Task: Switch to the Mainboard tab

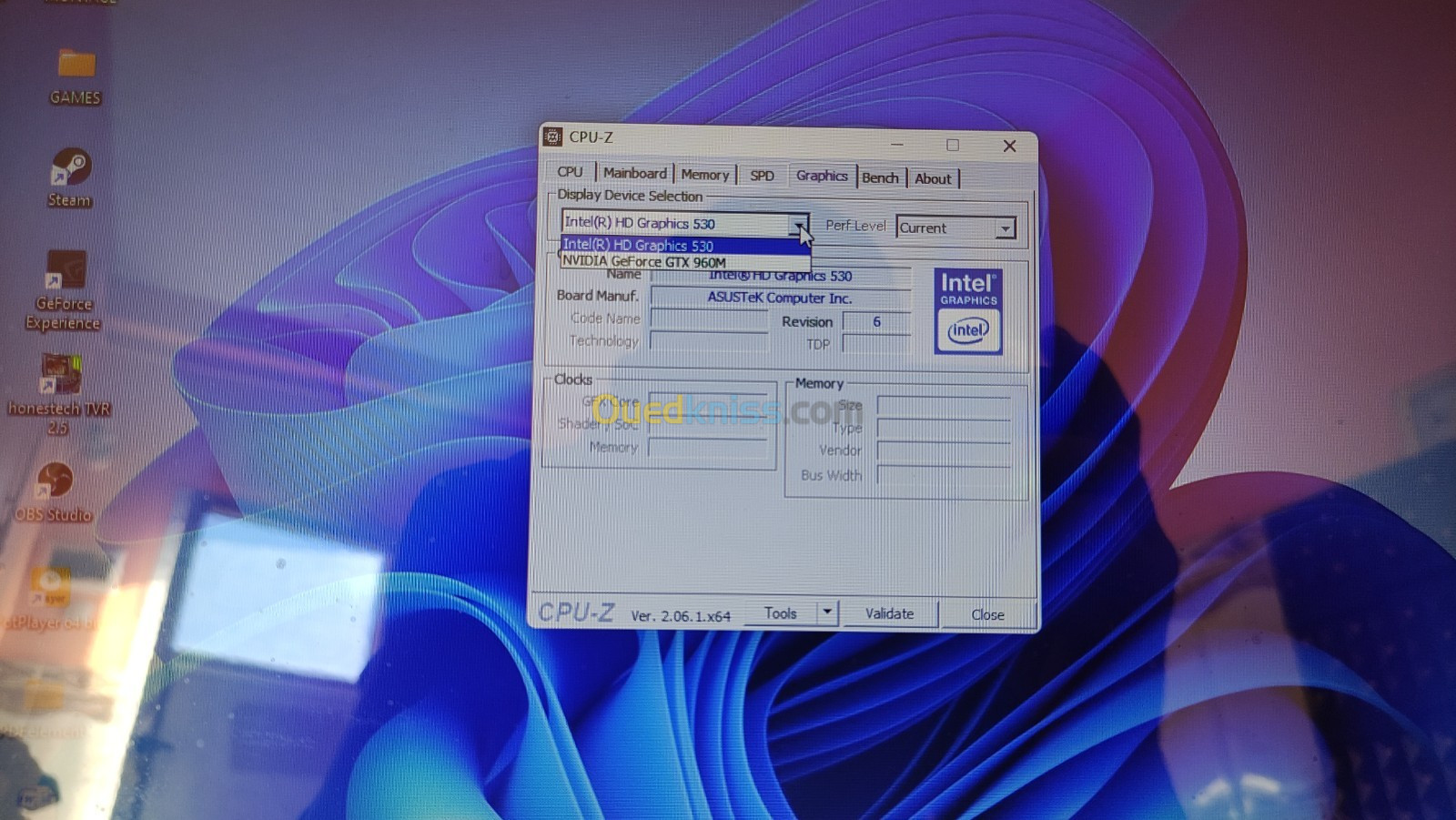Action: (634, 173)
